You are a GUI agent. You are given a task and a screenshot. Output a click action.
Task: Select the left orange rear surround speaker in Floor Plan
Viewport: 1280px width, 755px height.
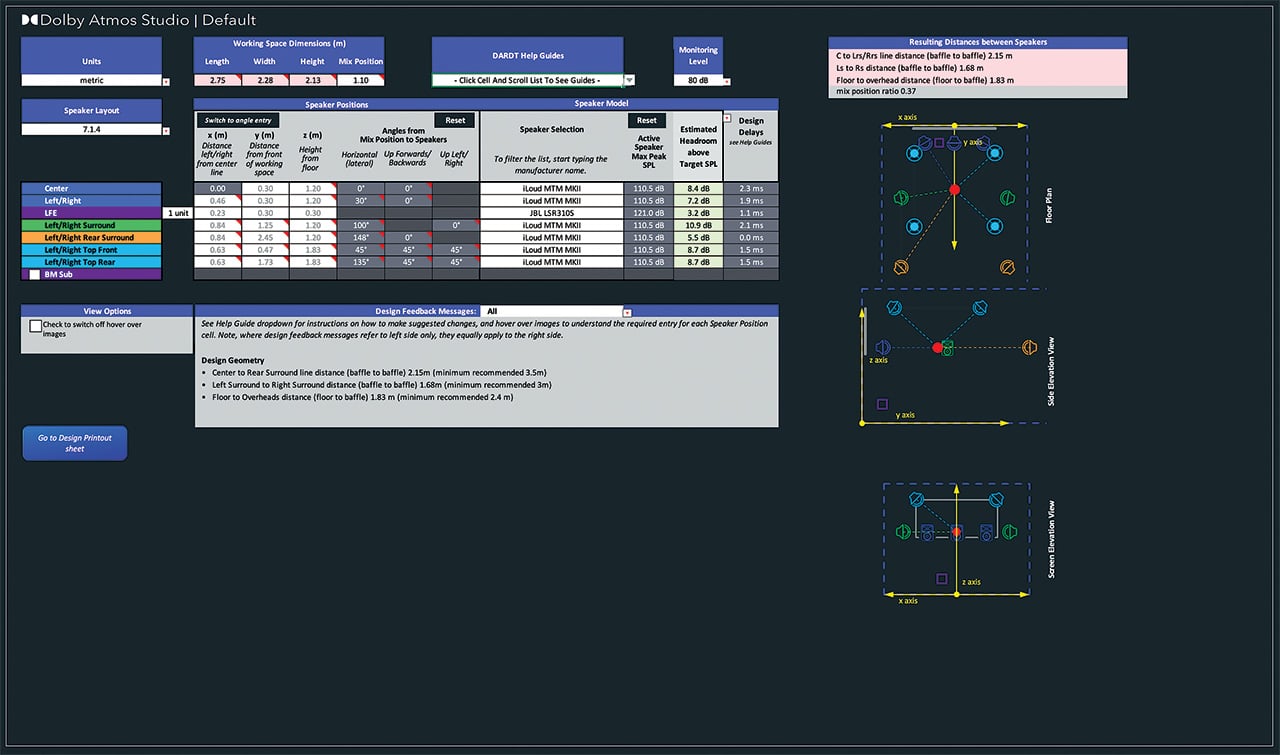901,267
